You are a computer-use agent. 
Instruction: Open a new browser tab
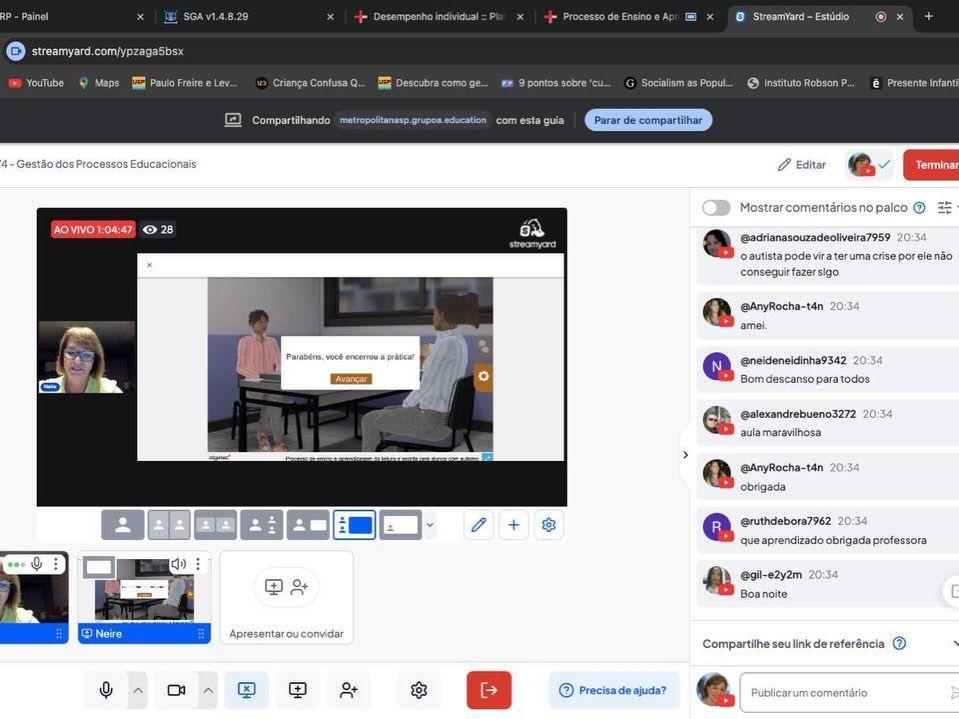click(928, 17)
